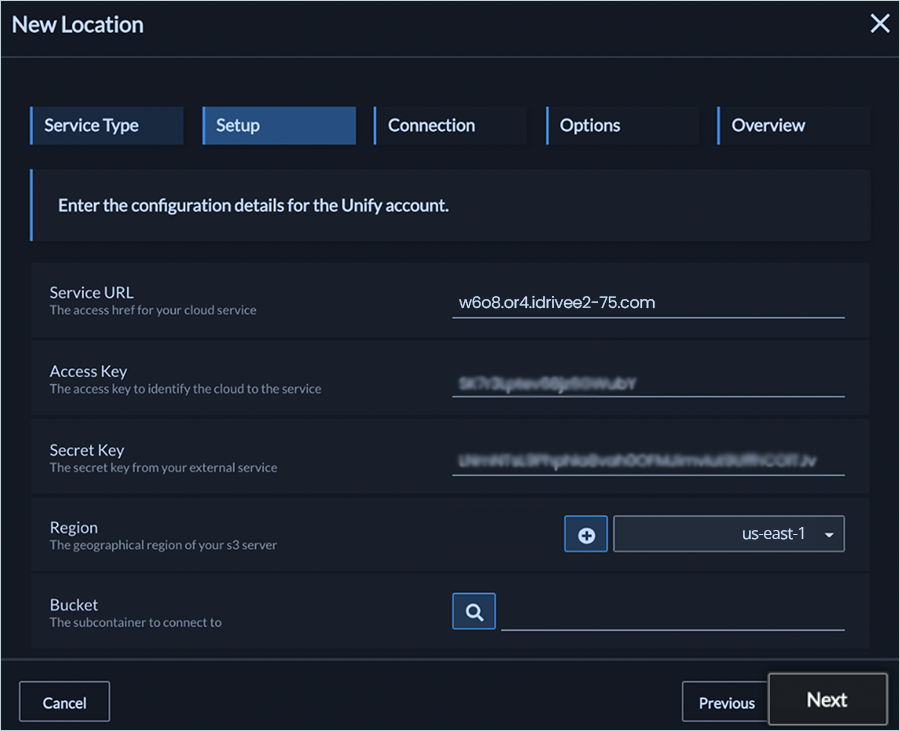
Task: Switch to the Service Type tab
Action: [x=107, y=126]
